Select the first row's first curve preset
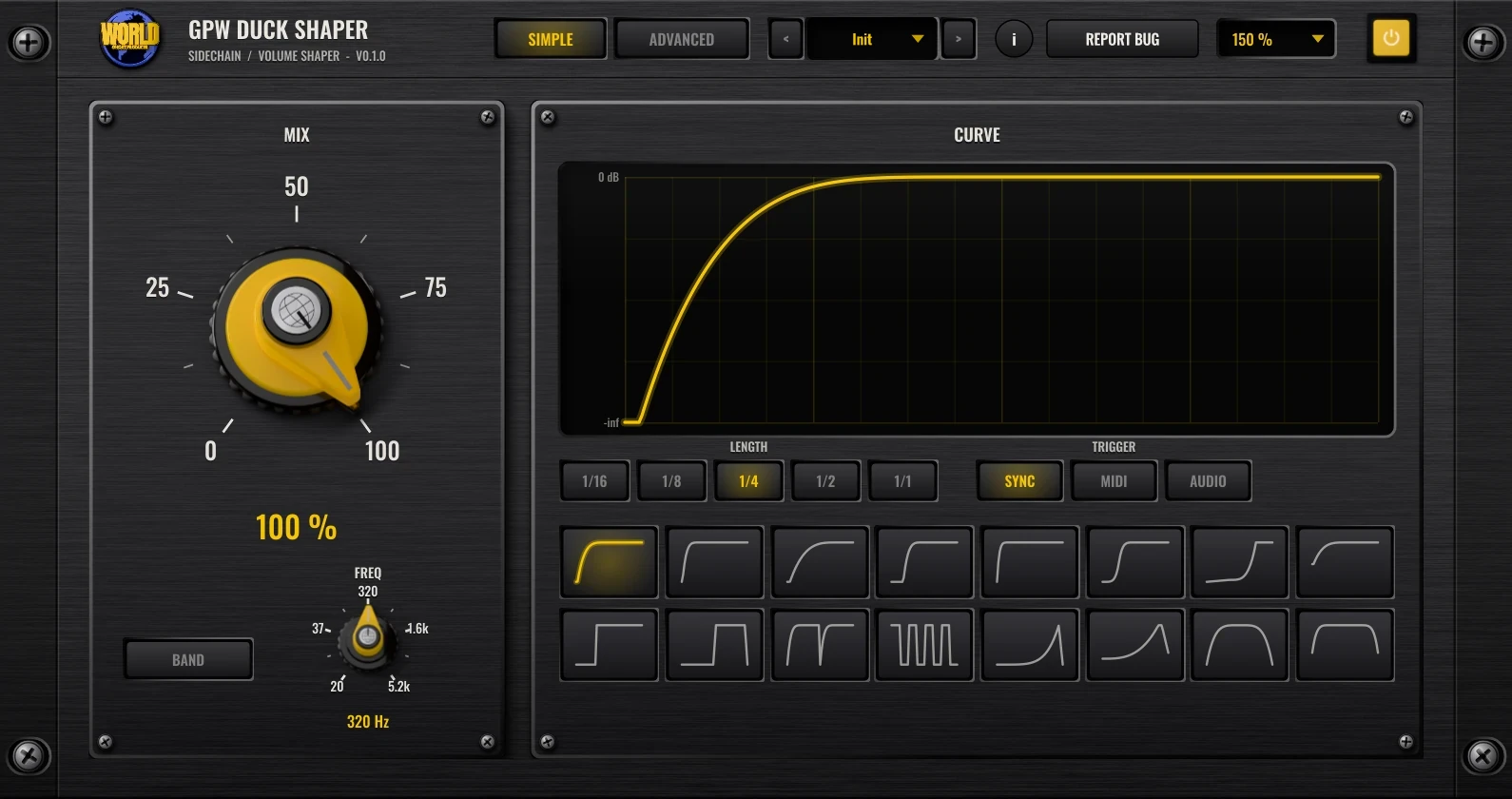The width and height of the screenshot is (1512, 799). click(x=610, y=562)
